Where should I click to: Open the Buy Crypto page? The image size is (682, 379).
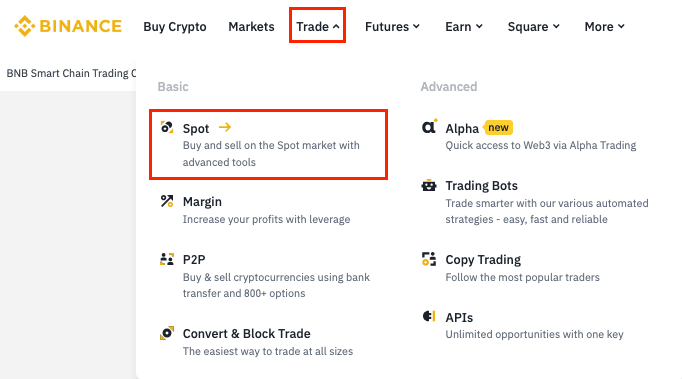(175, 27)
